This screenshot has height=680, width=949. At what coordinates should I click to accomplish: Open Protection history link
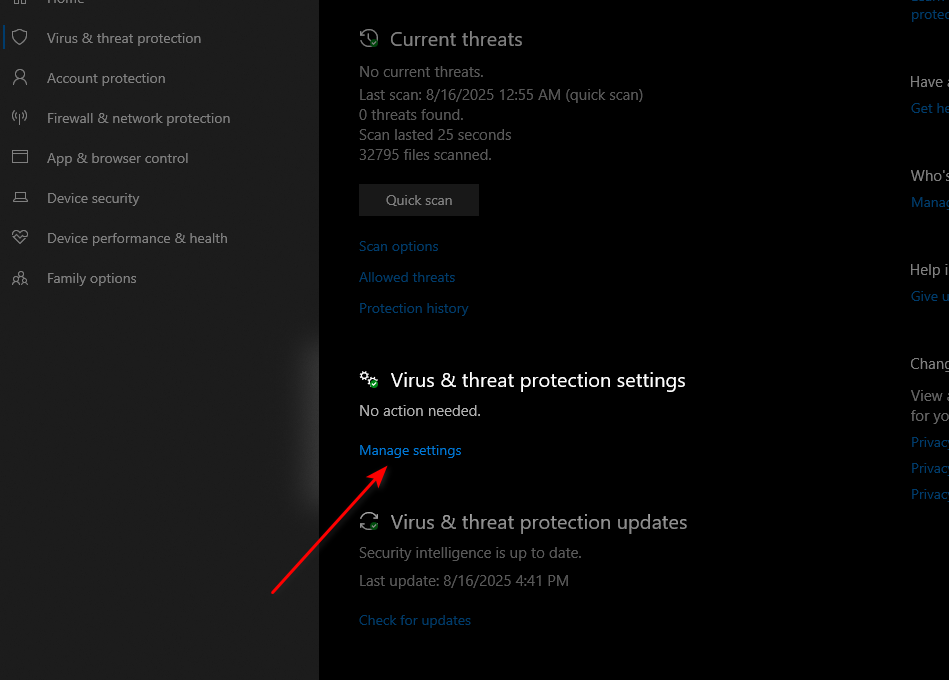click(413, 308)
